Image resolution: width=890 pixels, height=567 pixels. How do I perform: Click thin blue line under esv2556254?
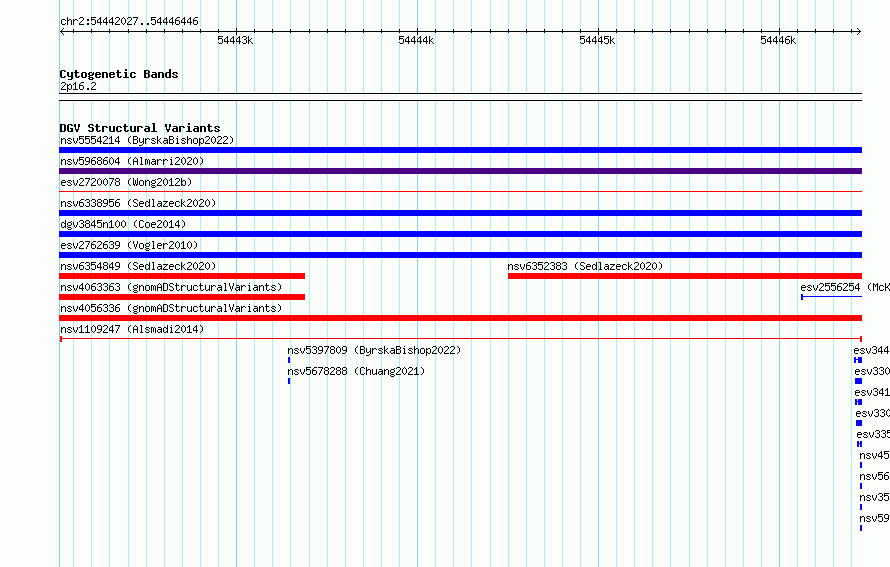(832, 297)
